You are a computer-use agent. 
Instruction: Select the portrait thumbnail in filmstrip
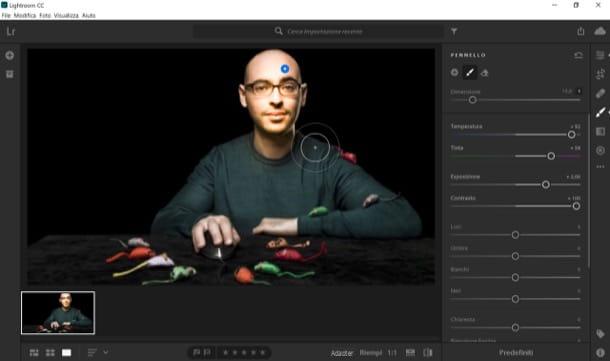coord(58,313)
